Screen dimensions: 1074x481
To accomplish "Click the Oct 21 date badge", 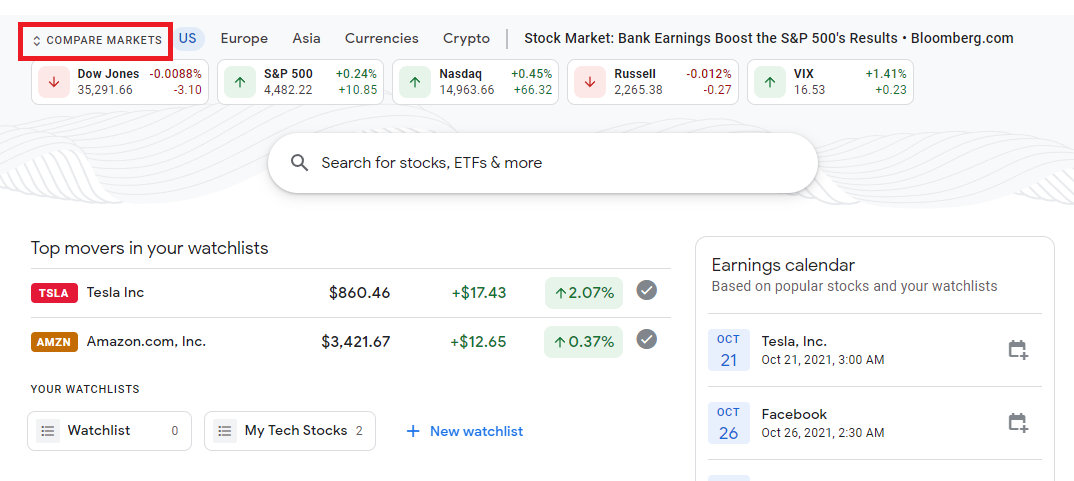I will (729, 350).
